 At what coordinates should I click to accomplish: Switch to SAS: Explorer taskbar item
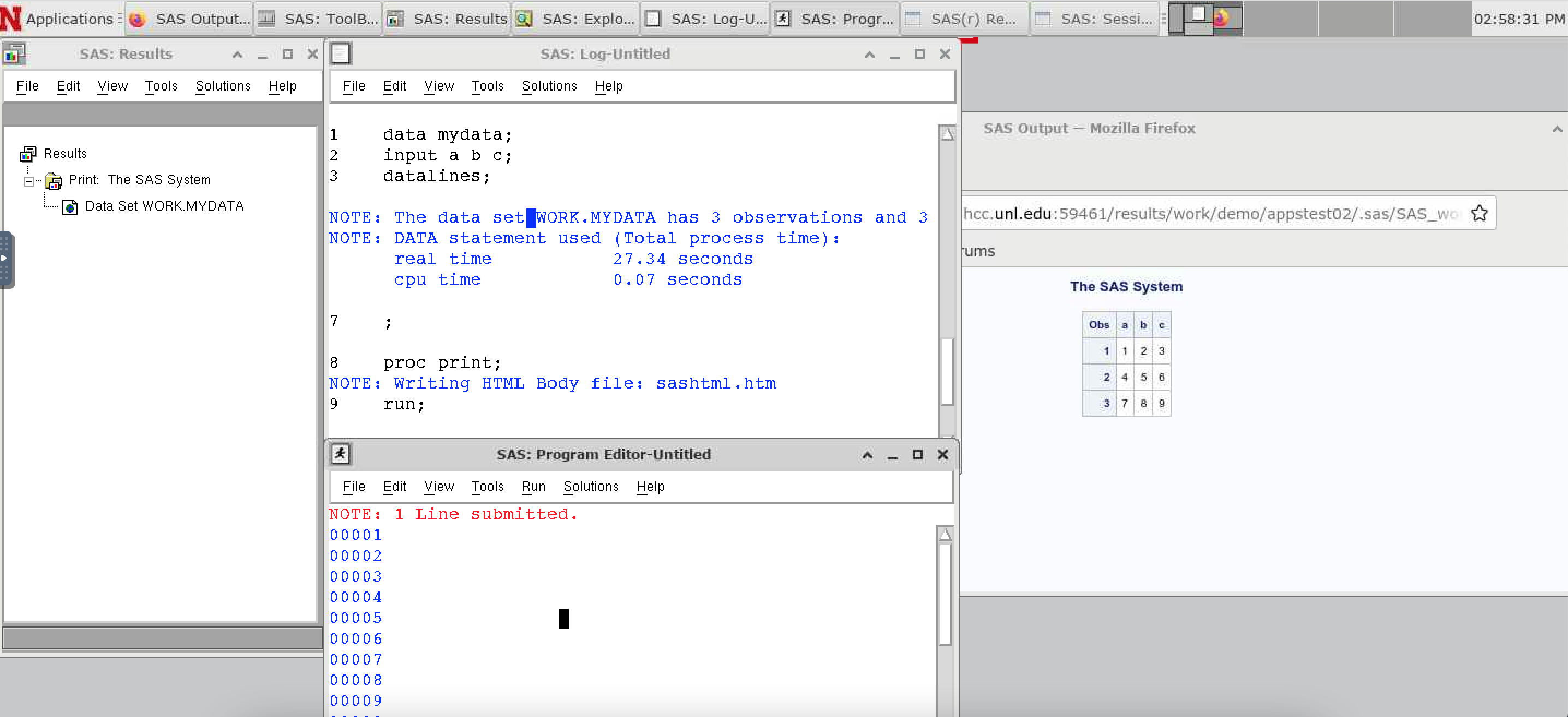(x=576, y=19)
